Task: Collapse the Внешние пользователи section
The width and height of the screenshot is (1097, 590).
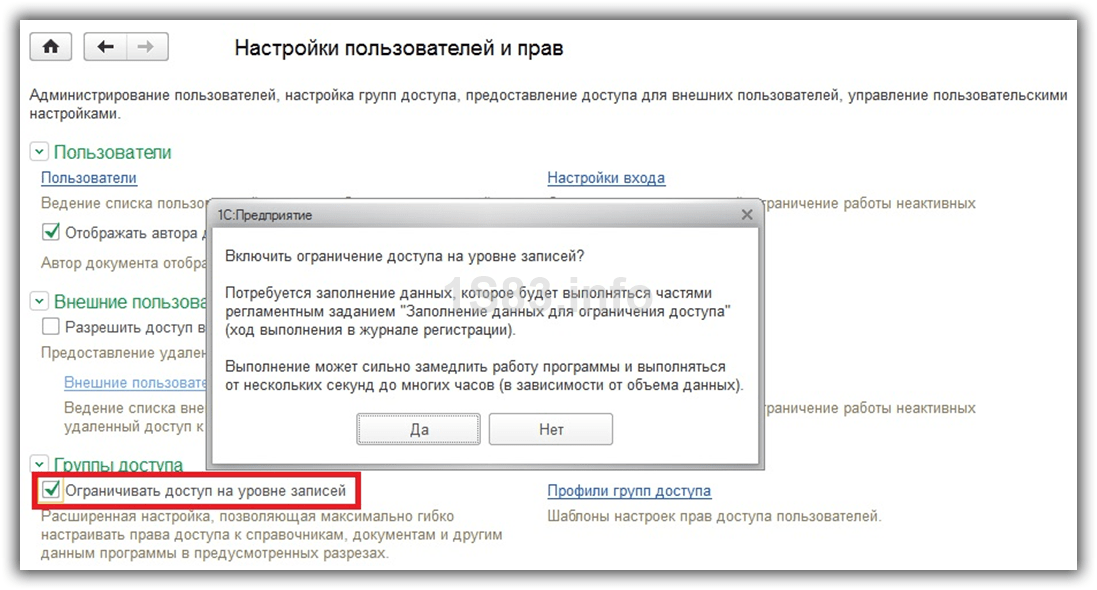Action: pos(39,302)
